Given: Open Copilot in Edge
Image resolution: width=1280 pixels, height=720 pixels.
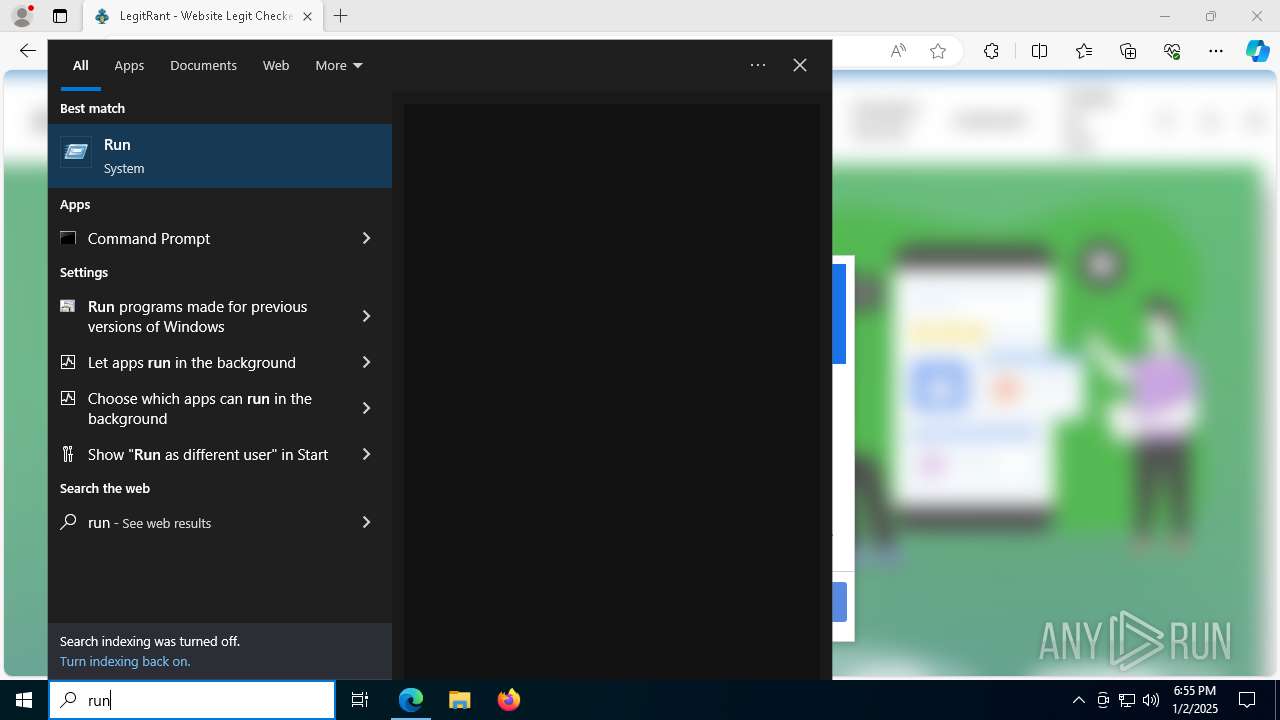Looking at the screenshot, I should tap(1257, 51).
